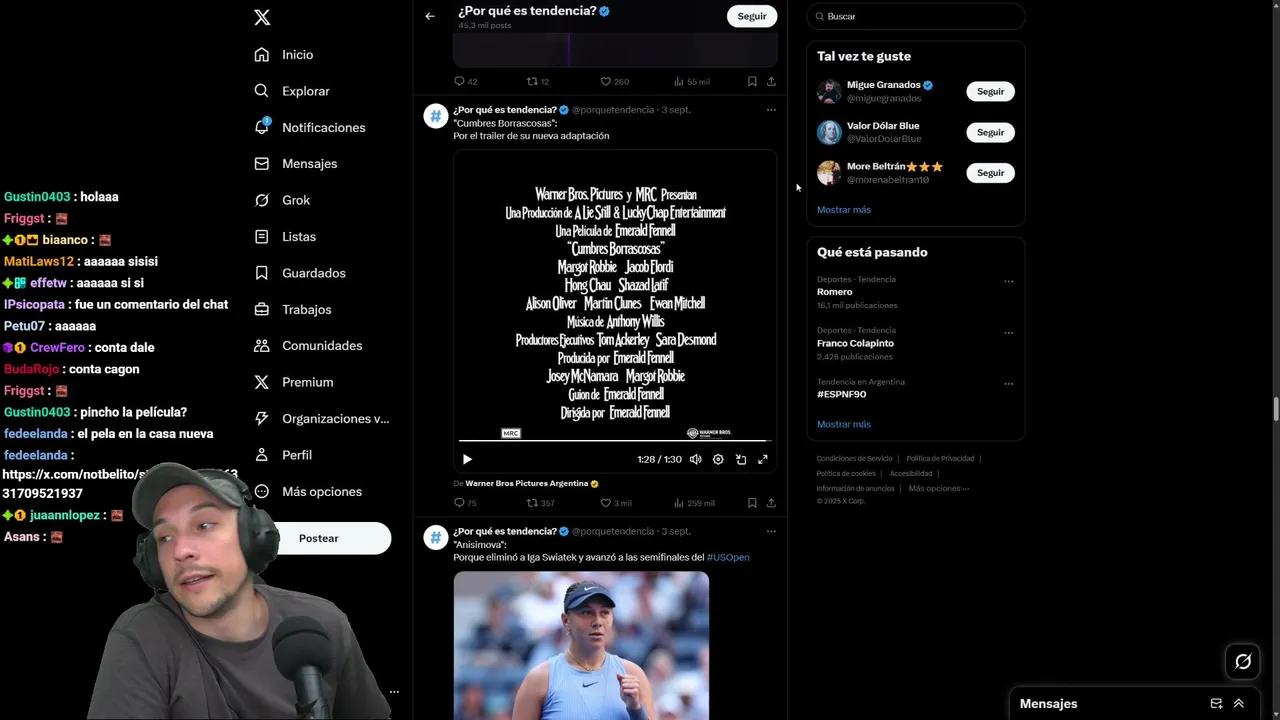The width and height of the screenshot is (1280, 720).
Task: Click the Premium X icon
Action: 262,382
